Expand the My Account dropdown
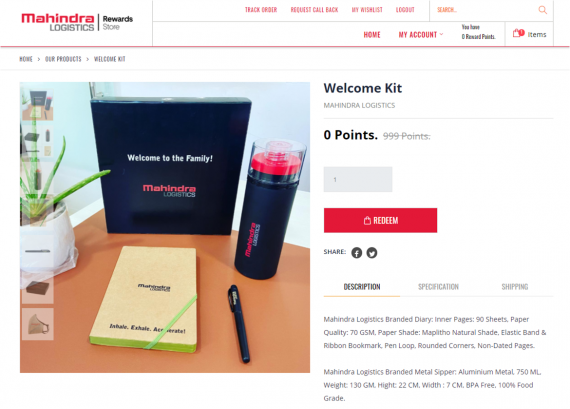570x409 pixels. tap(421, 35)
